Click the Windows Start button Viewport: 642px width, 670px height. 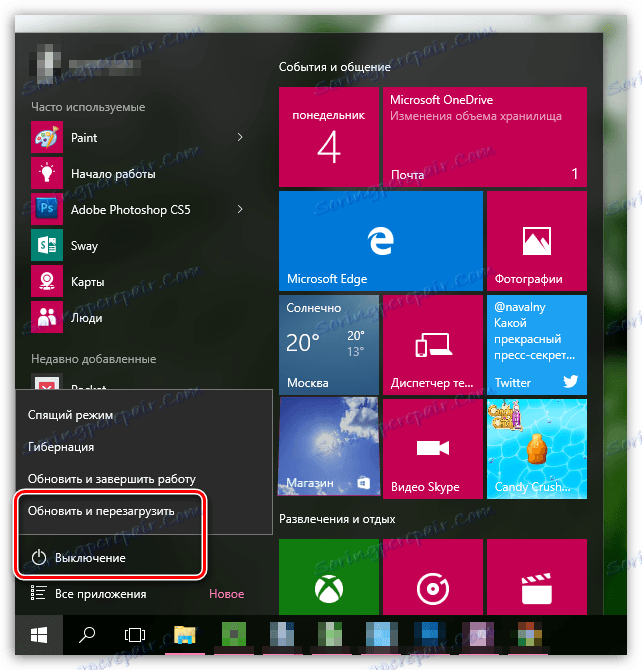coord(39,635)
